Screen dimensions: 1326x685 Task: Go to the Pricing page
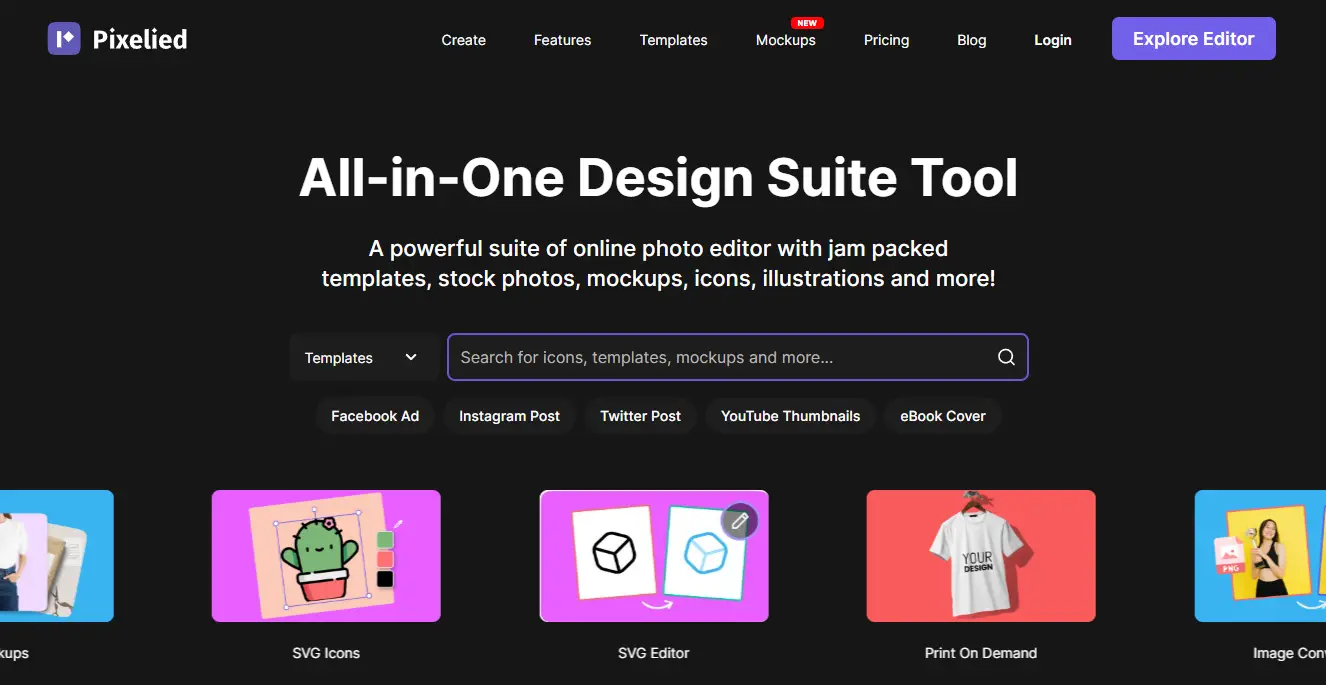(887, 40)
